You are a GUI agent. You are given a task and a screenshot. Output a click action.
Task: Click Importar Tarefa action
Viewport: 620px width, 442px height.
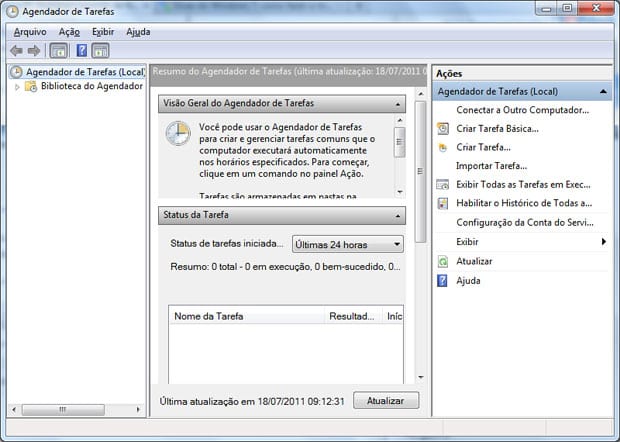click(x=491, y=166)
